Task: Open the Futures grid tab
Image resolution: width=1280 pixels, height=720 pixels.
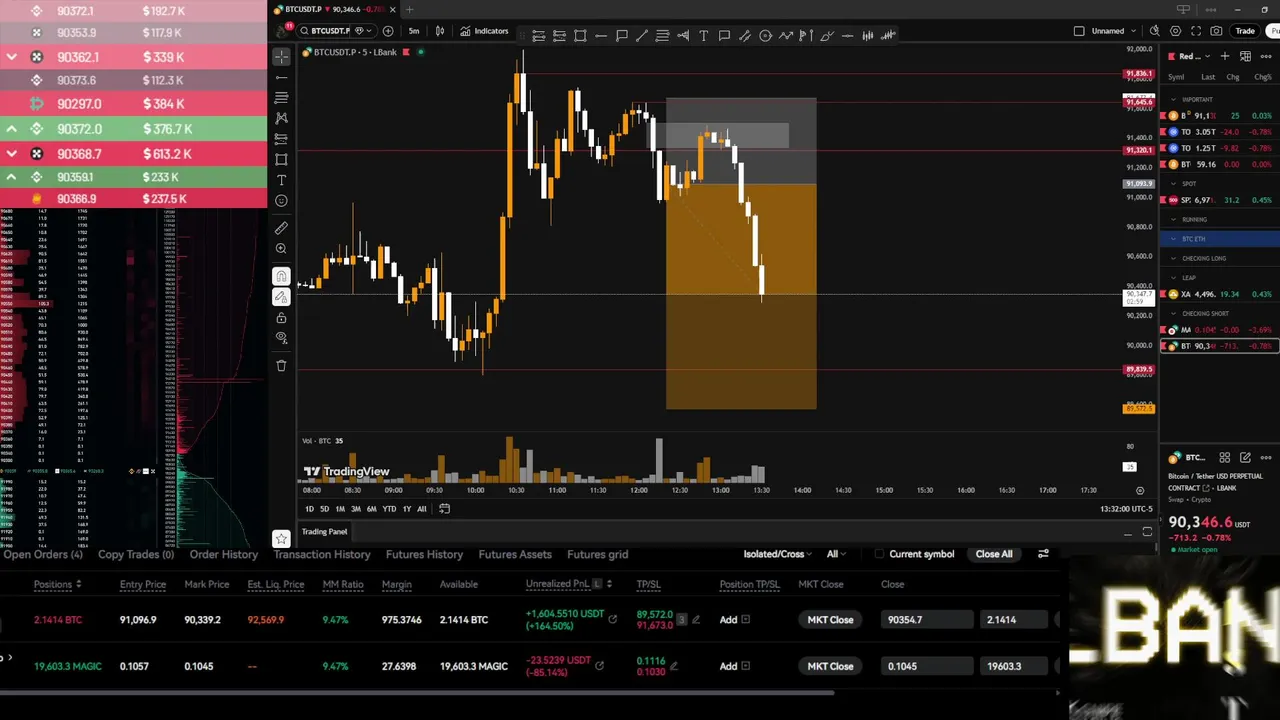Action: 597,554
